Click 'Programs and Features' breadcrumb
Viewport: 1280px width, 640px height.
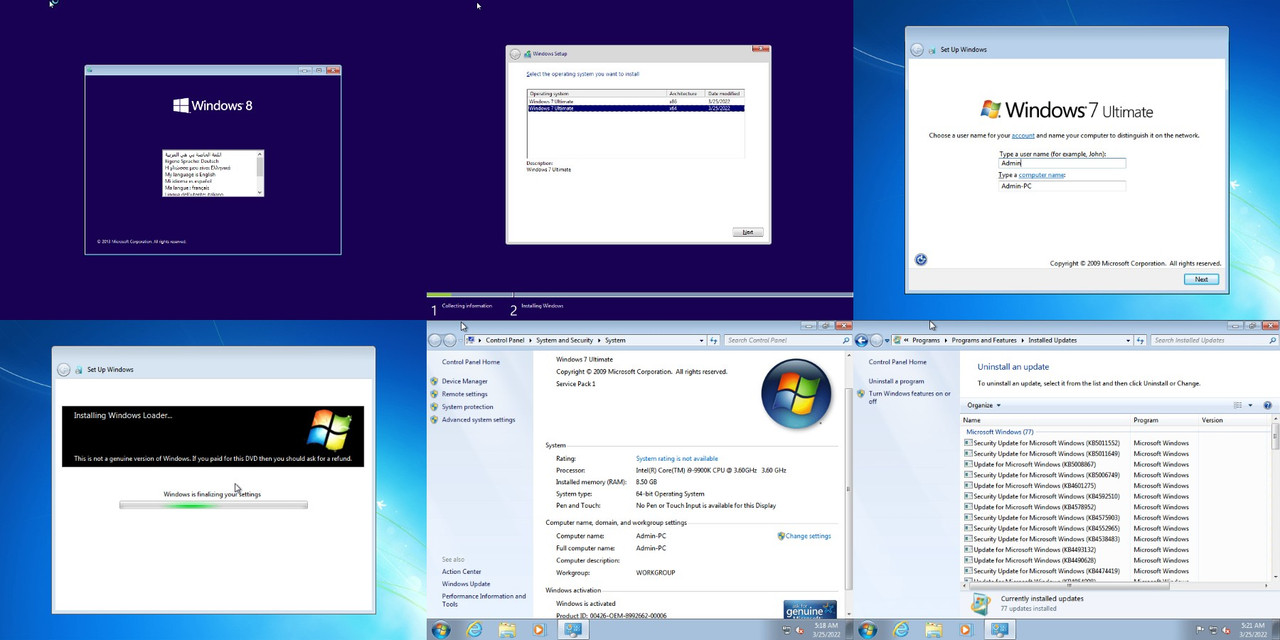(984, 341)
